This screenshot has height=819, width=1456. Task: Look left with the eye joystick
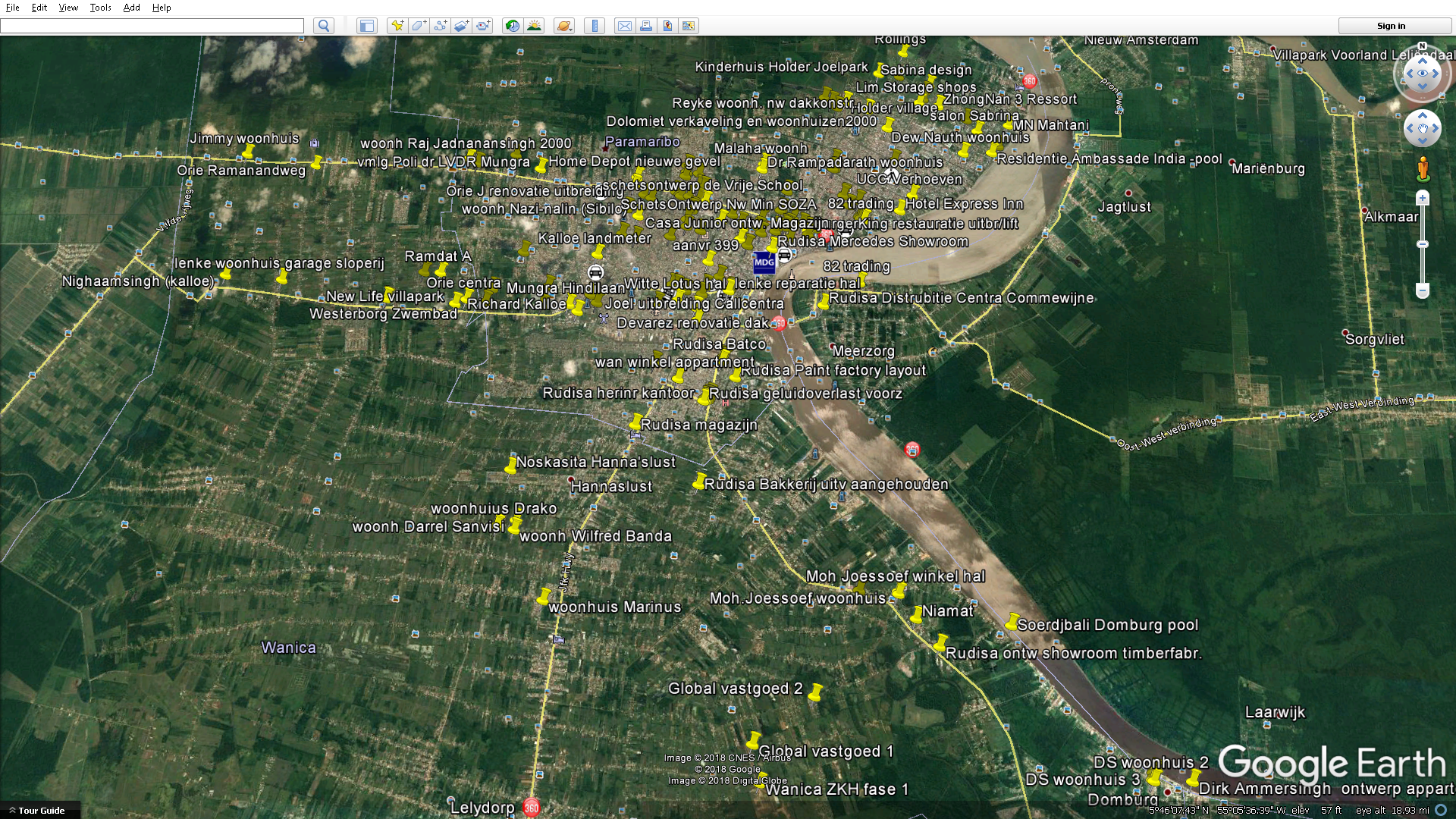[x=1408, y=74]
